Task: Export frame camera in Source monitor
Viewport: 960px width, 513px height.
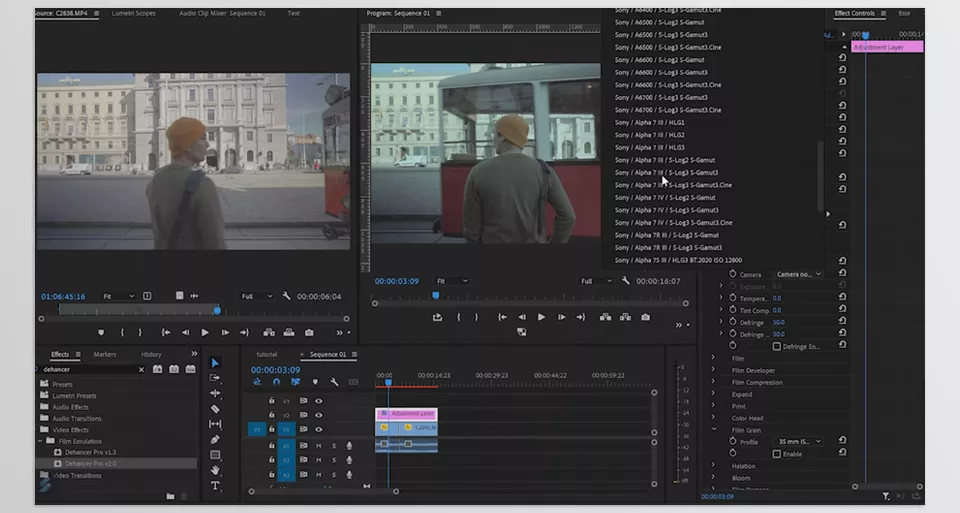Action: [309, 332]
